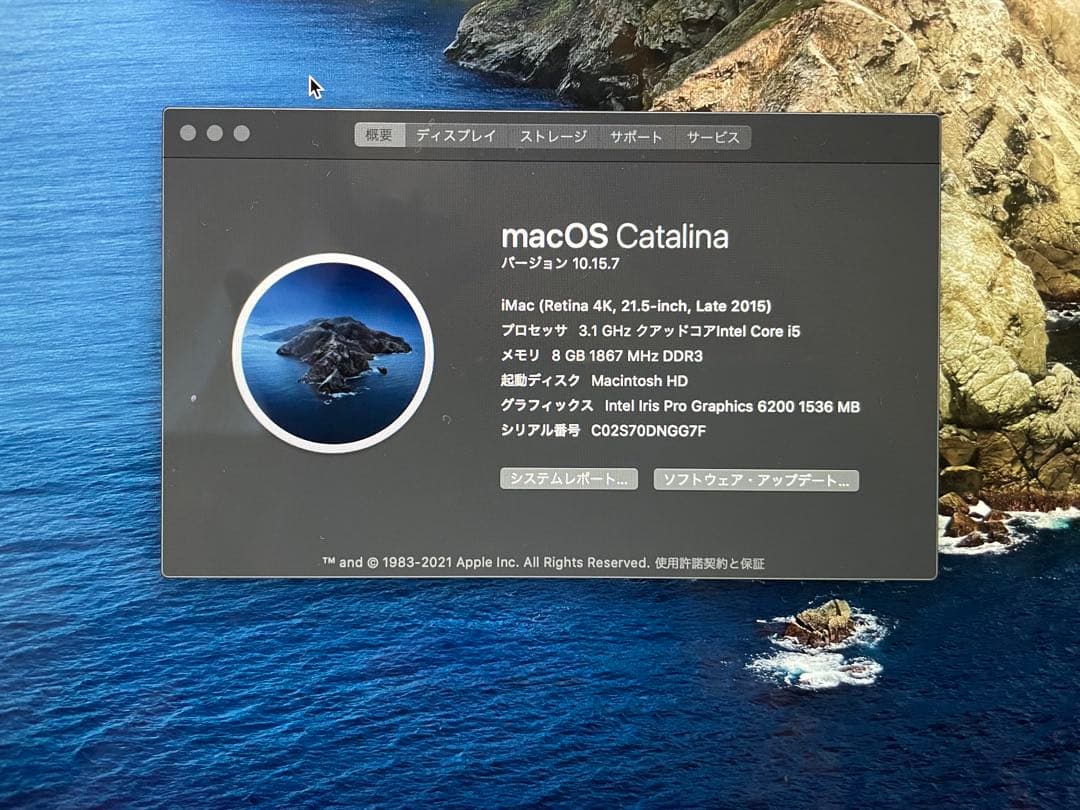This screenshot has height=810, width=1080.
Task: Click the macOS Catalina title text
Action: coord(617,238)
